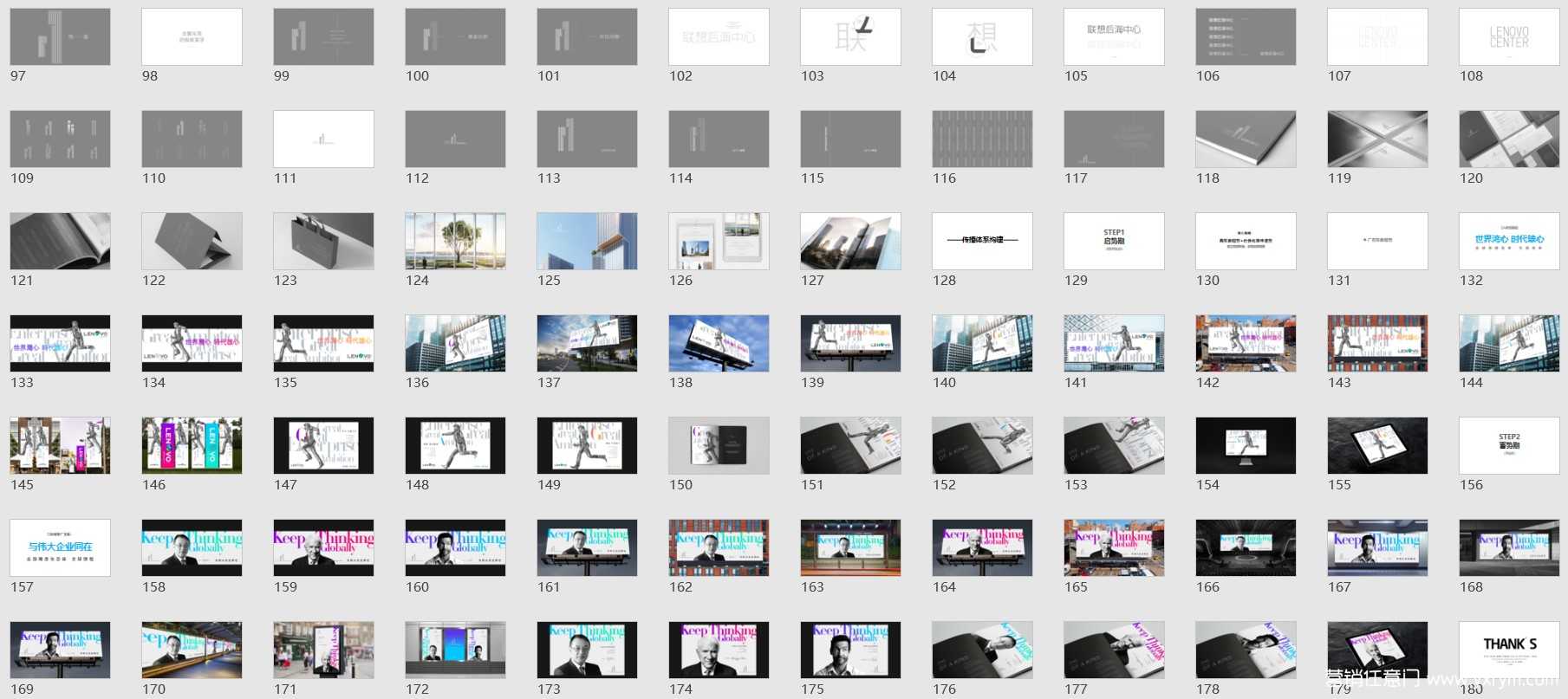1568x699 pixels.
Task: Select slide 140 billboard thumbnail
Action: [982, 344]
